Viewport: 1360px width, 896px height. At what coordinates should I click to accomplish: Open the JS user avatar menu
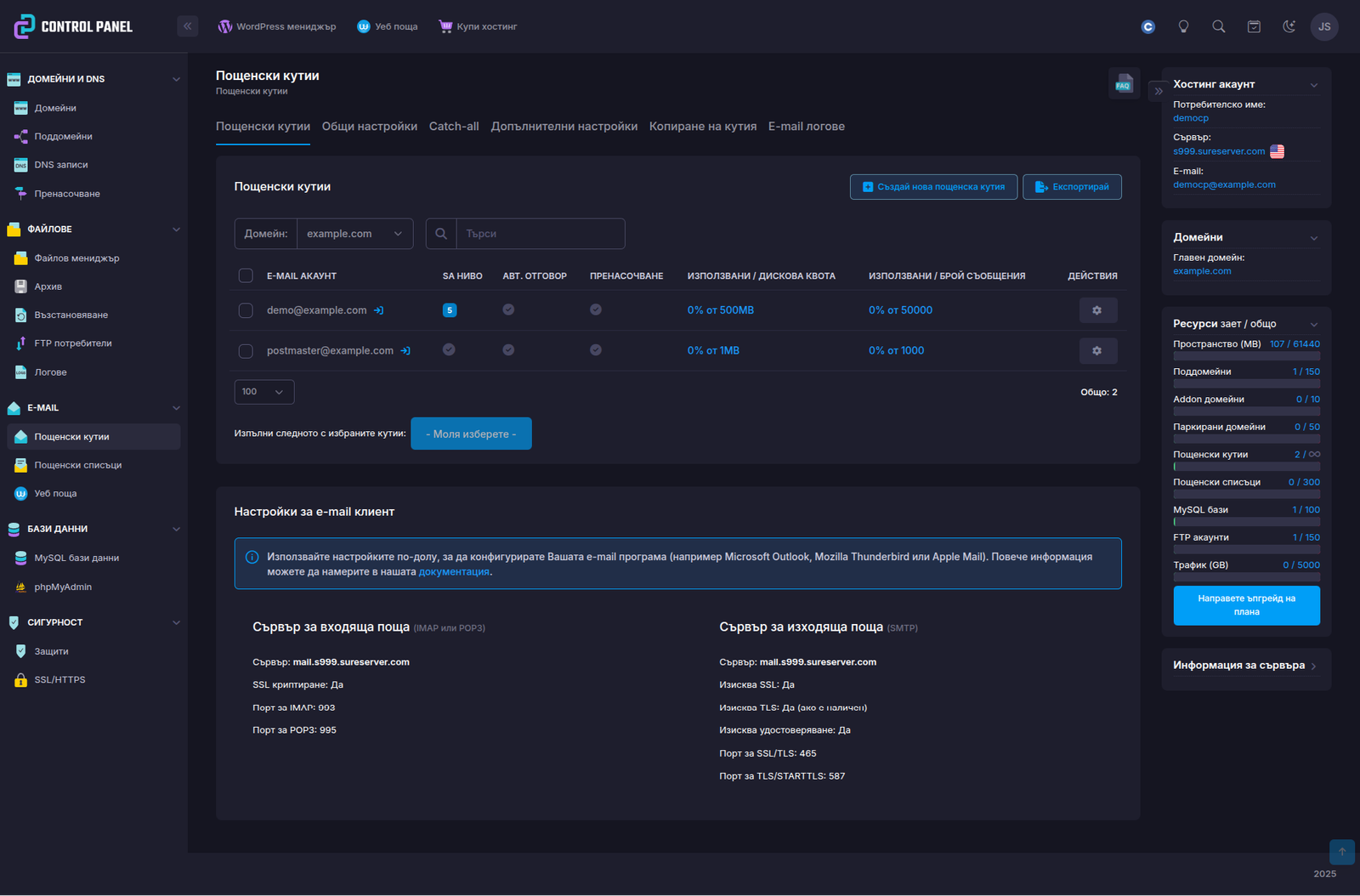point(1323,26)
